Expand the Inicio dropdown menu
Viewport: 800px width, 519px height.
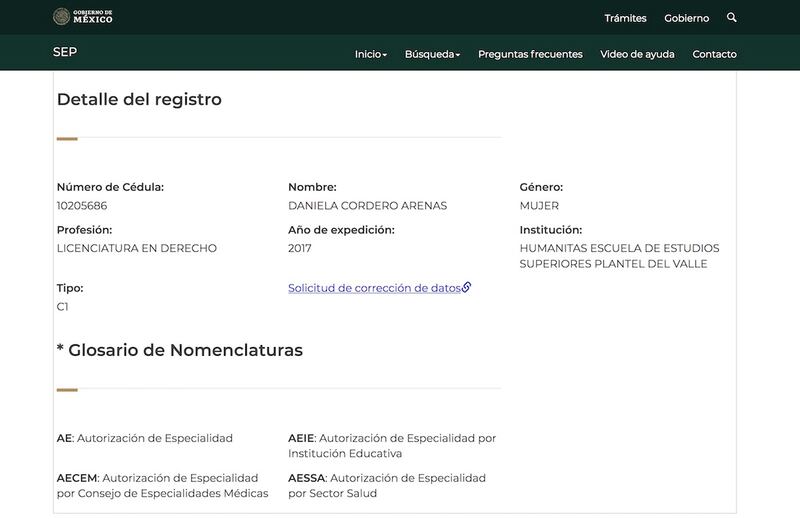(371, 54)
